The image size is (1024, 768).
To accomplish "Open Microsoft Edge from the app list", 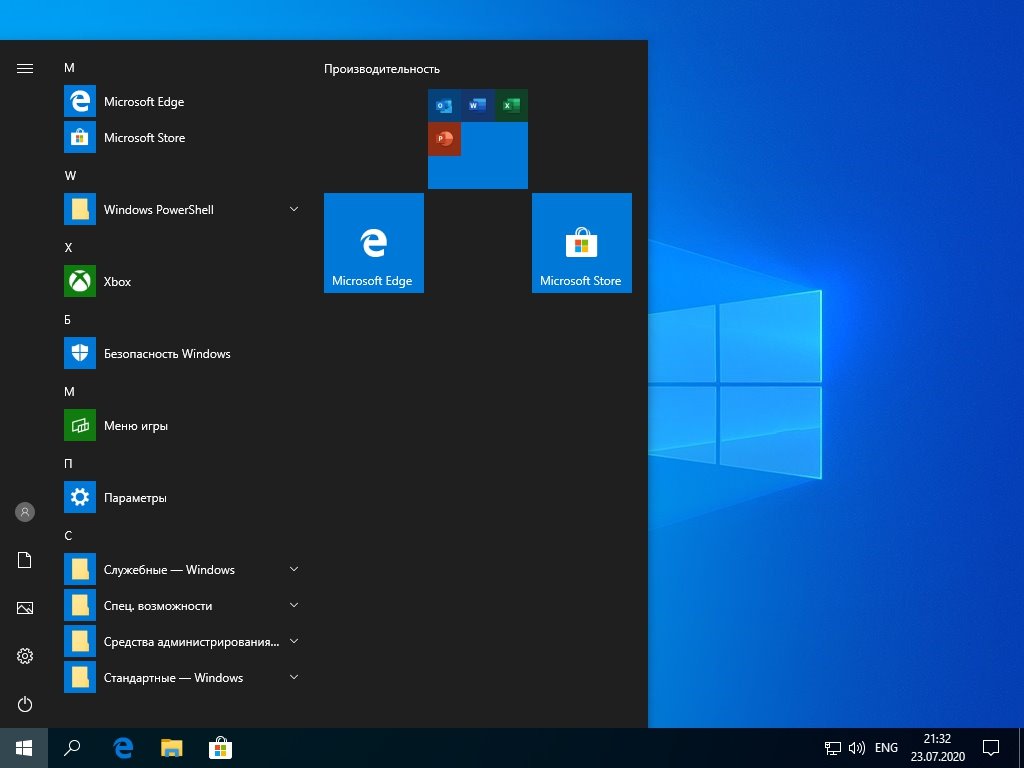I will 182,101.
